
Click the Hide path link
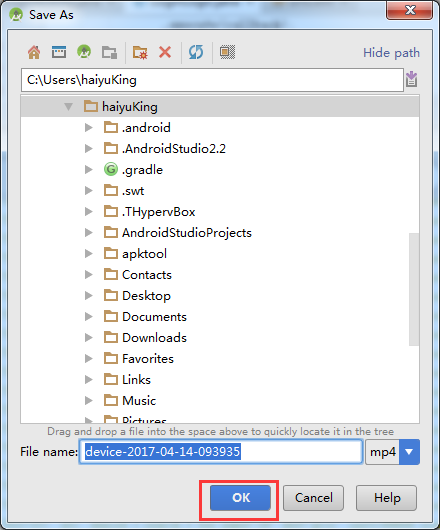[391, 53]
